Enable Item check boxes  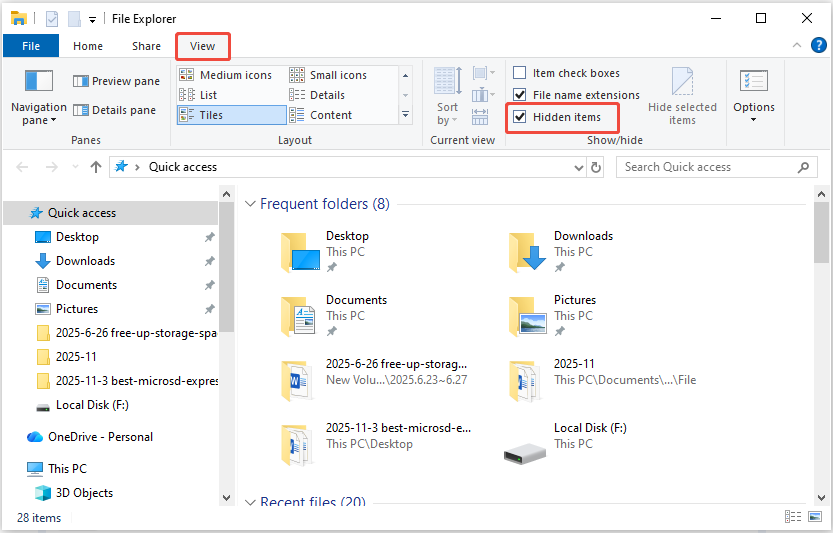pyautogui.click(x=520, y=73)
